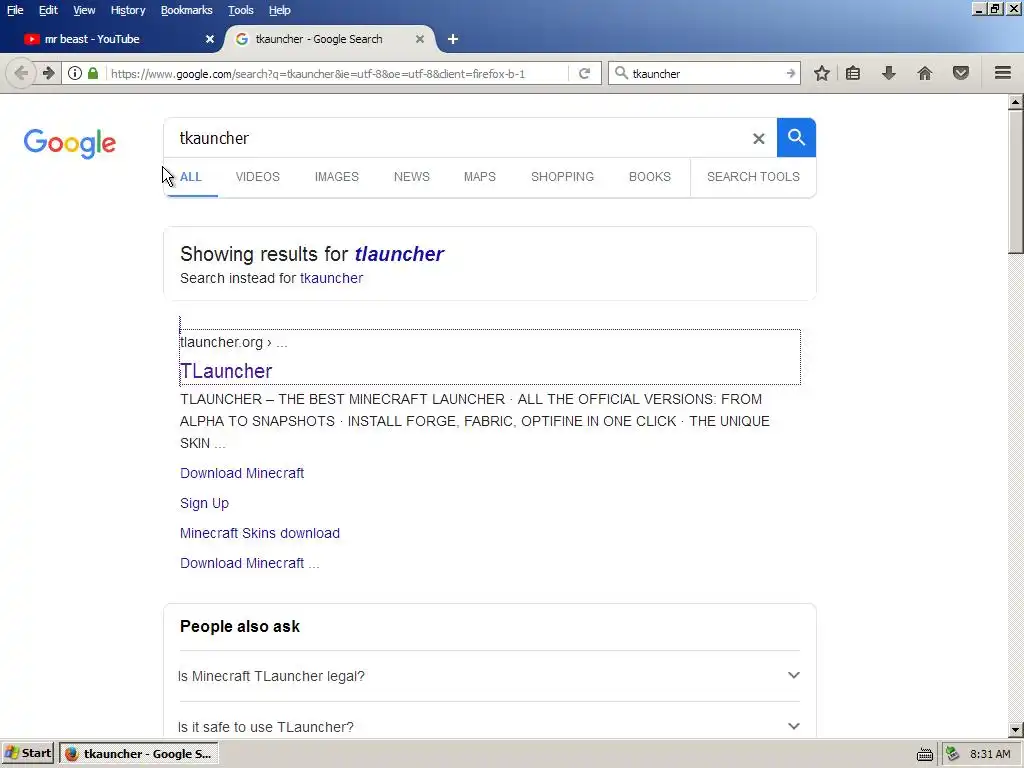The width and height of the screenshot is (1024, 768).
Task: Bookmark this page with the star icon
Action: coord(822,73)
